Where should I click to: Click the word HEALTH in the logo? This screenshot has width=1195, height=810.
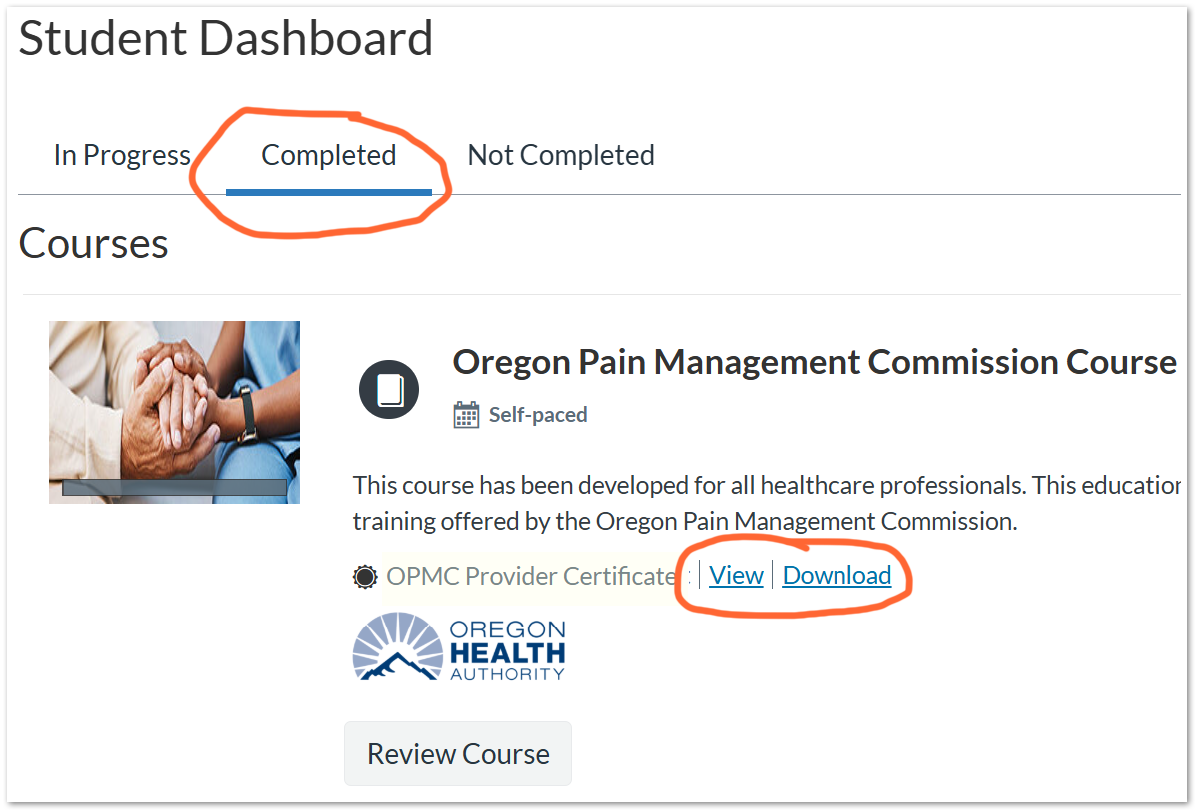[x=507, y=653]
